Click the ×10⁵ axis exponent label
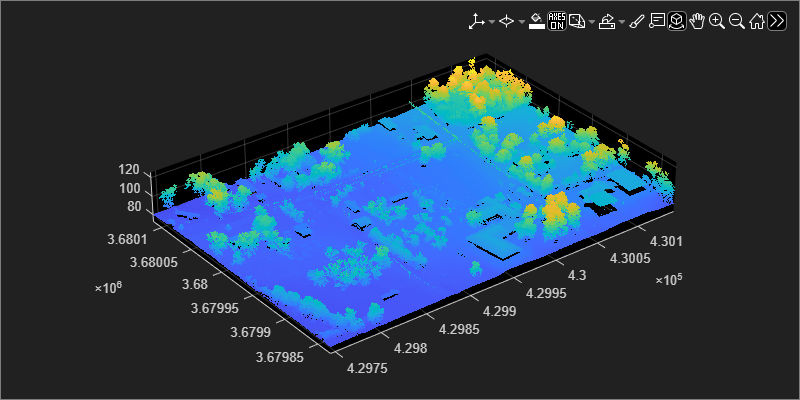Image resolution: width=800 pixels, height=400 pixels. coord(669,280)
